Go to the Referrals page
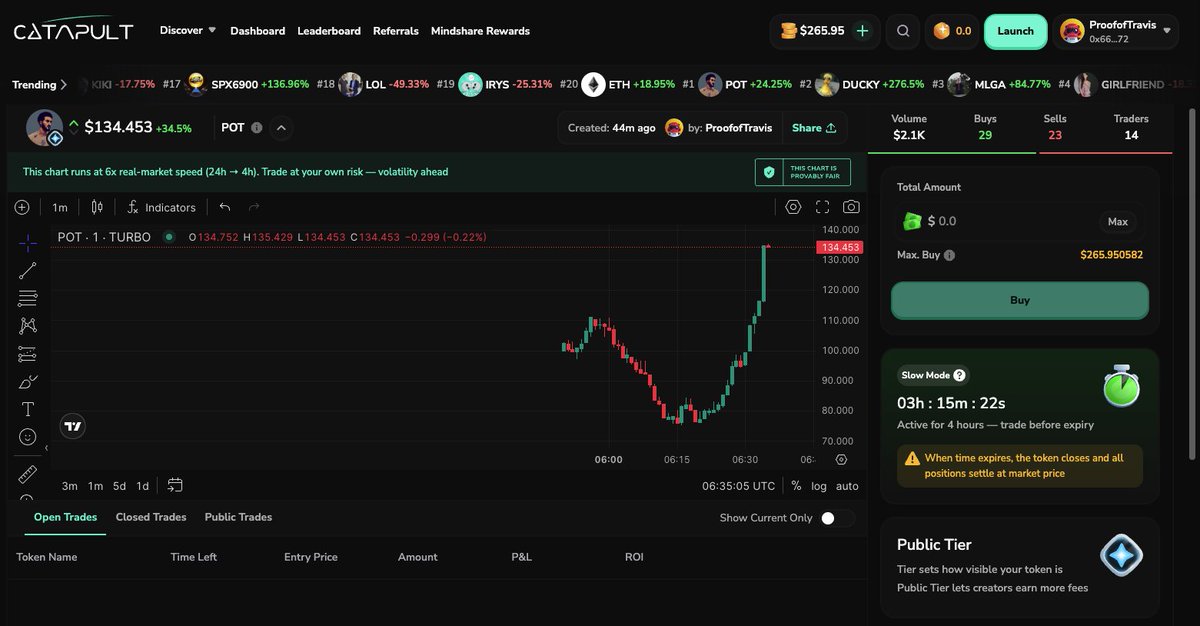This screenshot has height=626, width=1200. coord(396,31)
